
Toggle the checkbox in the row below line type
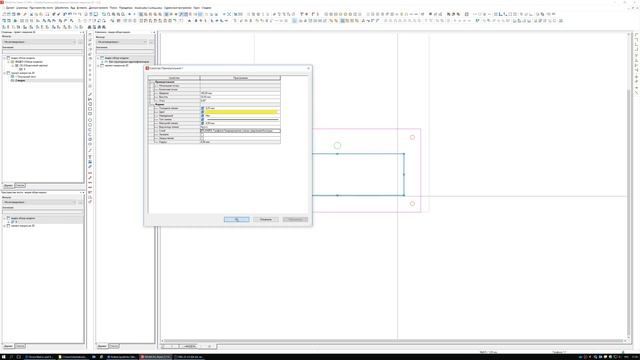point(202,123)
